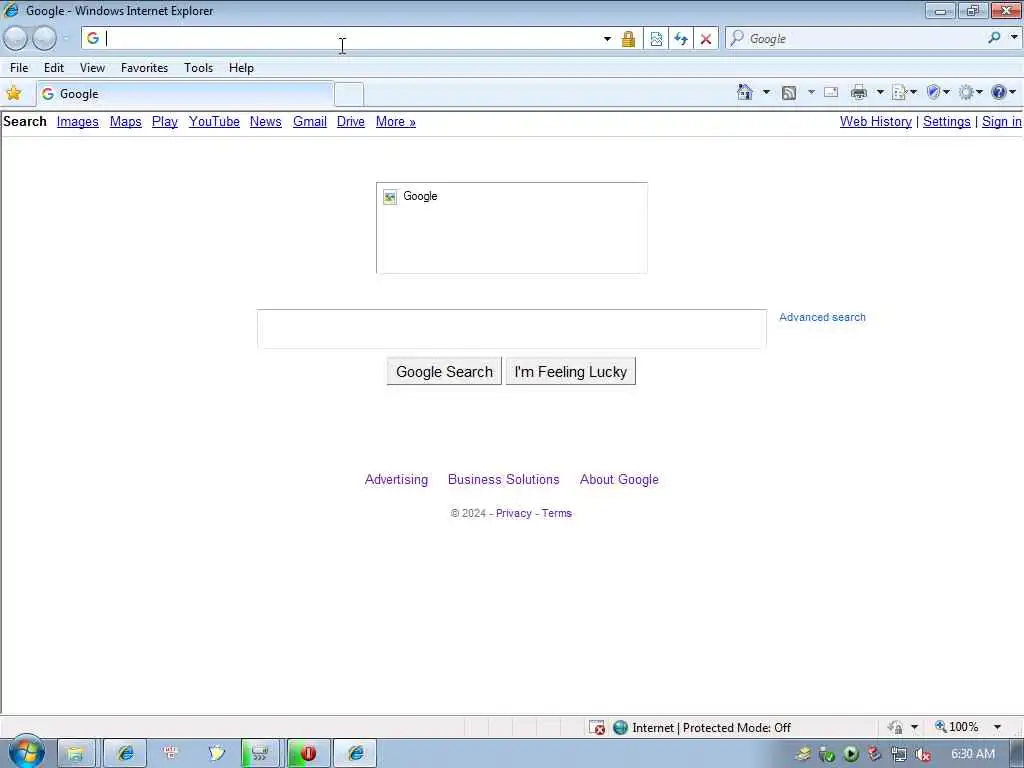Click the Home page house icon
1024x768 pixels.
744,92
